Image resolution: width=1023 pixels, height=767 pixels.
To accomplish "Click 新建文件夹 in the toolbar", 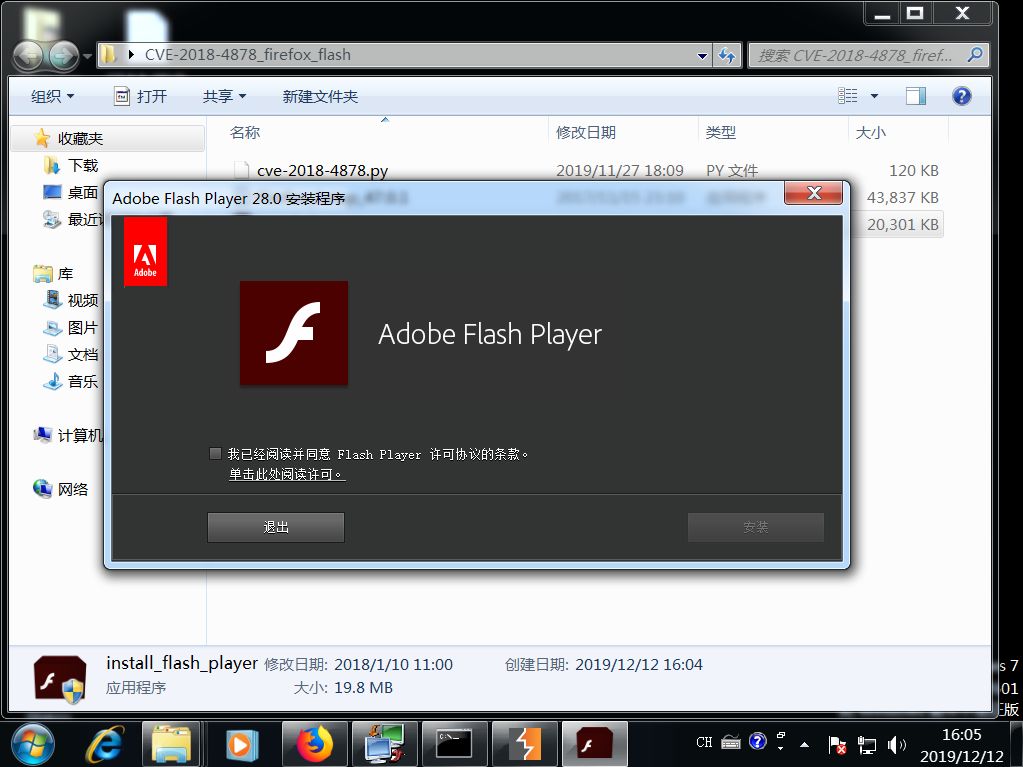I will [x=320, y=97].
